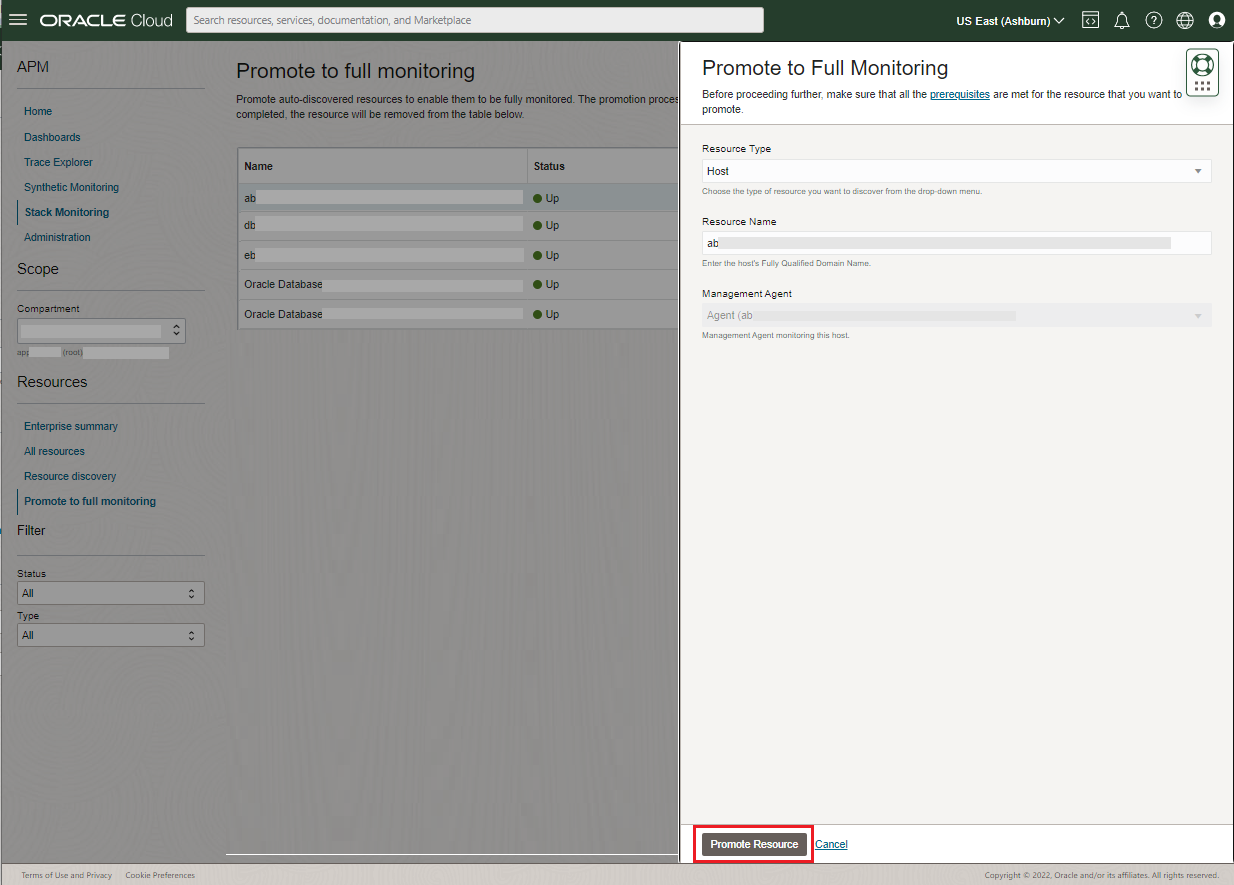This screenshot has width=1234, height=885.
Task: Open Administration
Action: click(x=57, y=237)
